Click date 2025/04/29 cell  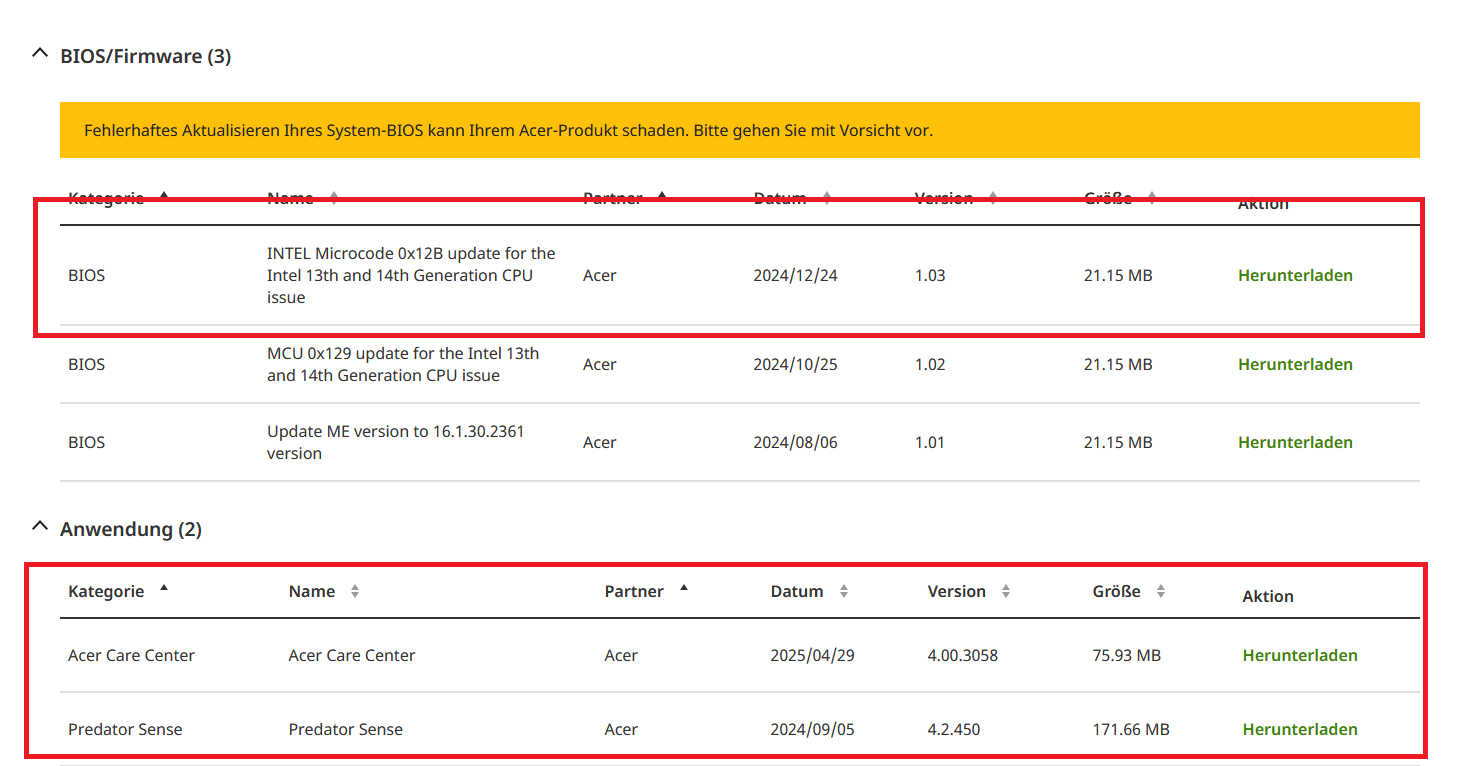point(812,655)
